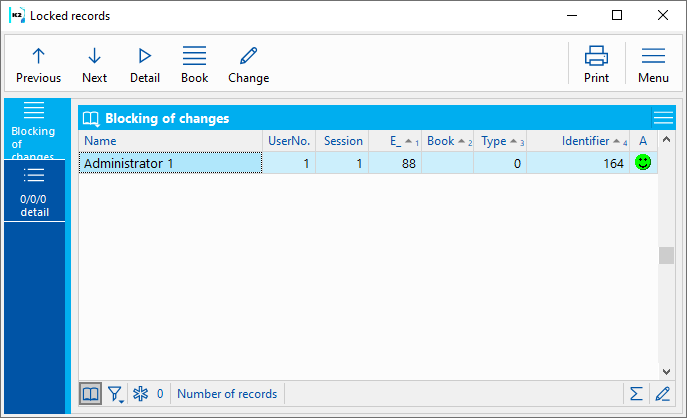Screen dimensions: 687x418
Task: Click the A column header
Action: [643, 141]
